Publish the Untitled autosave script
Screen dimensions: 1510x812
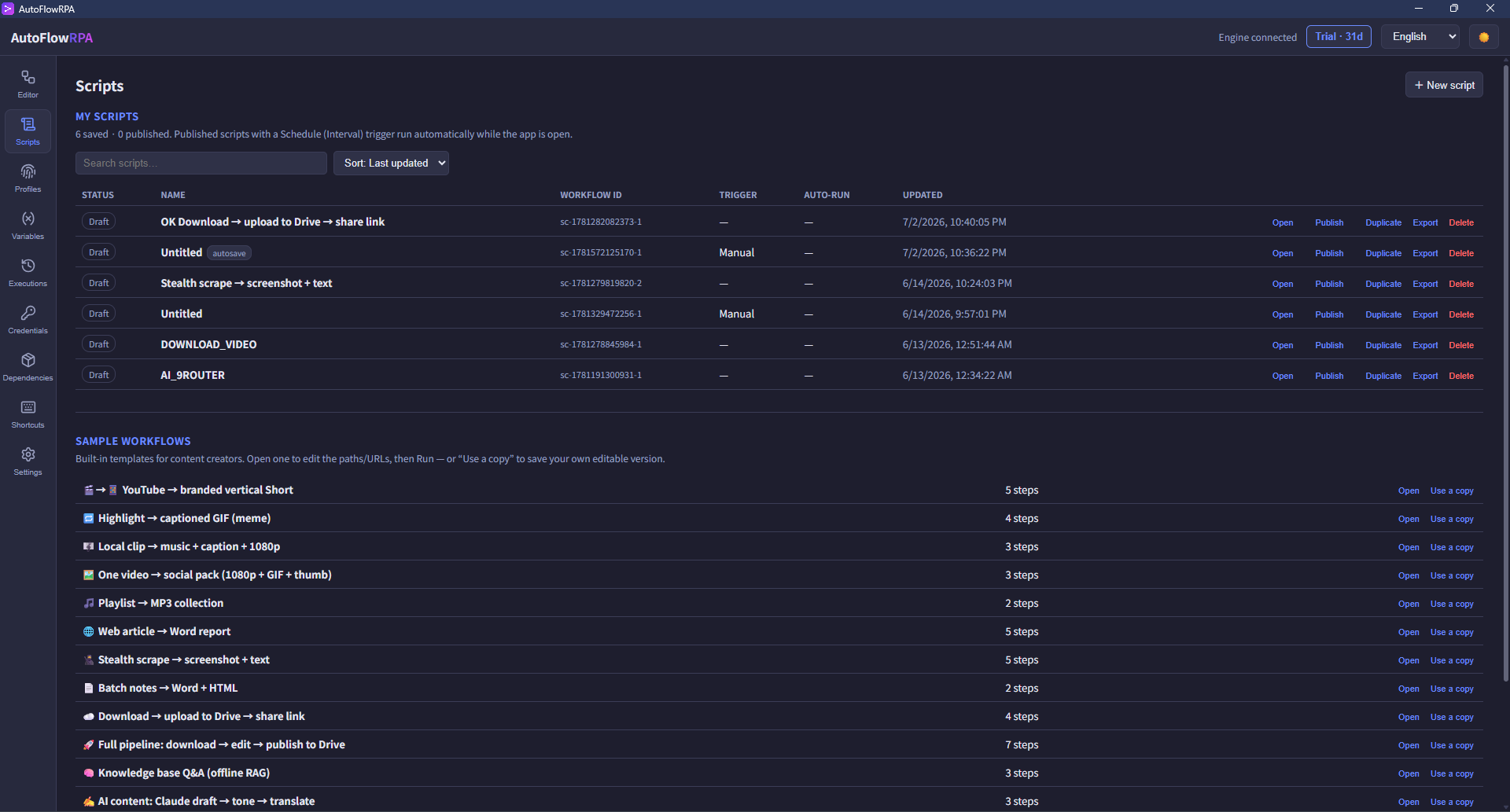point(1329,253)
